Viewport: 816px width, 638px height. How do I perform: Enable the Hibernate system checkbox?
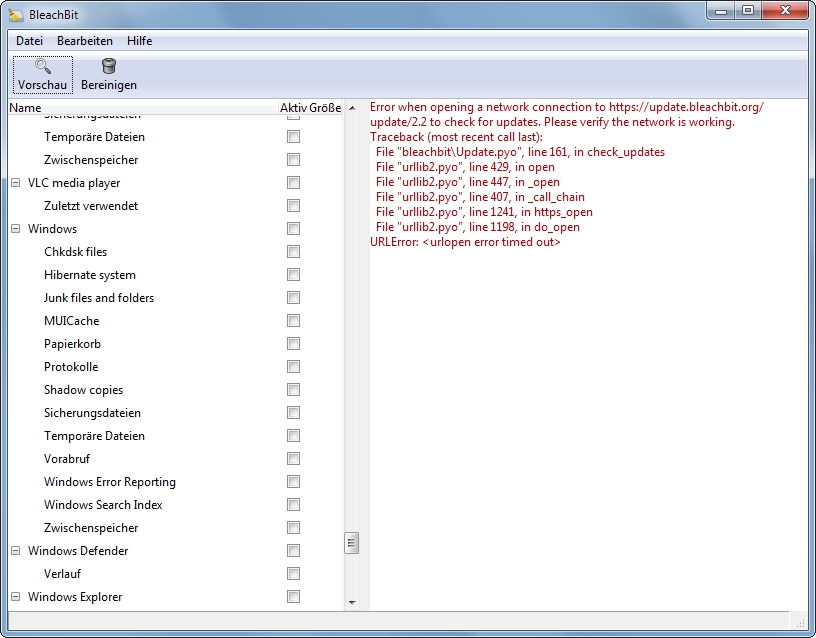(294, 275)
